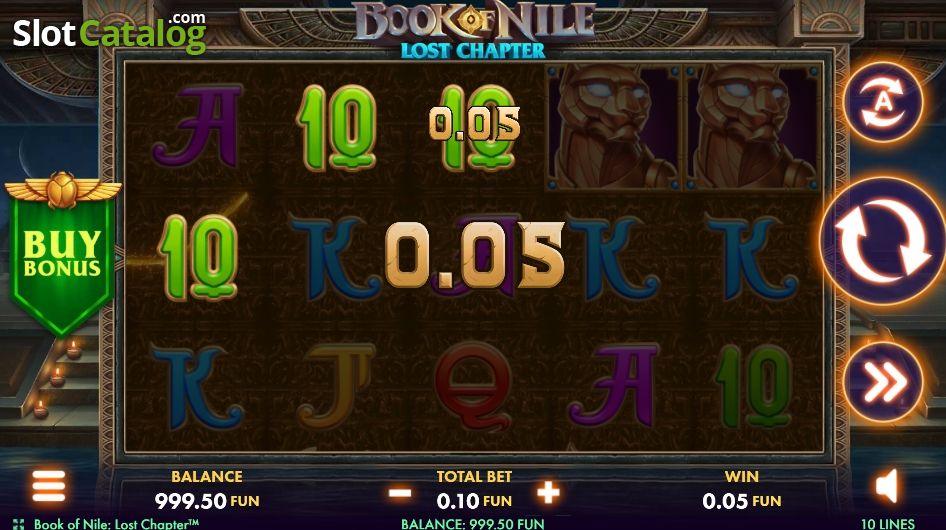This screenshot has width=946, height=530.
Task: Click the Book of Nile Lost Chapter title
Action: (474, 30)
